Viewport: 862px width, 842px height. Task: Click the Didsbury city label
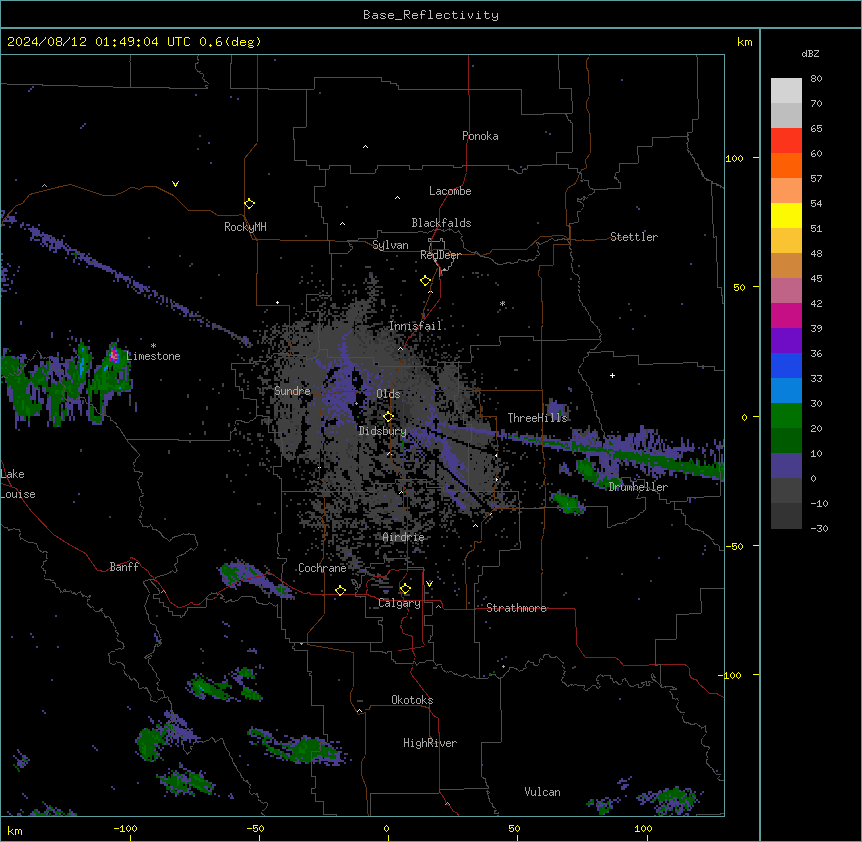[x=383, y=431]
